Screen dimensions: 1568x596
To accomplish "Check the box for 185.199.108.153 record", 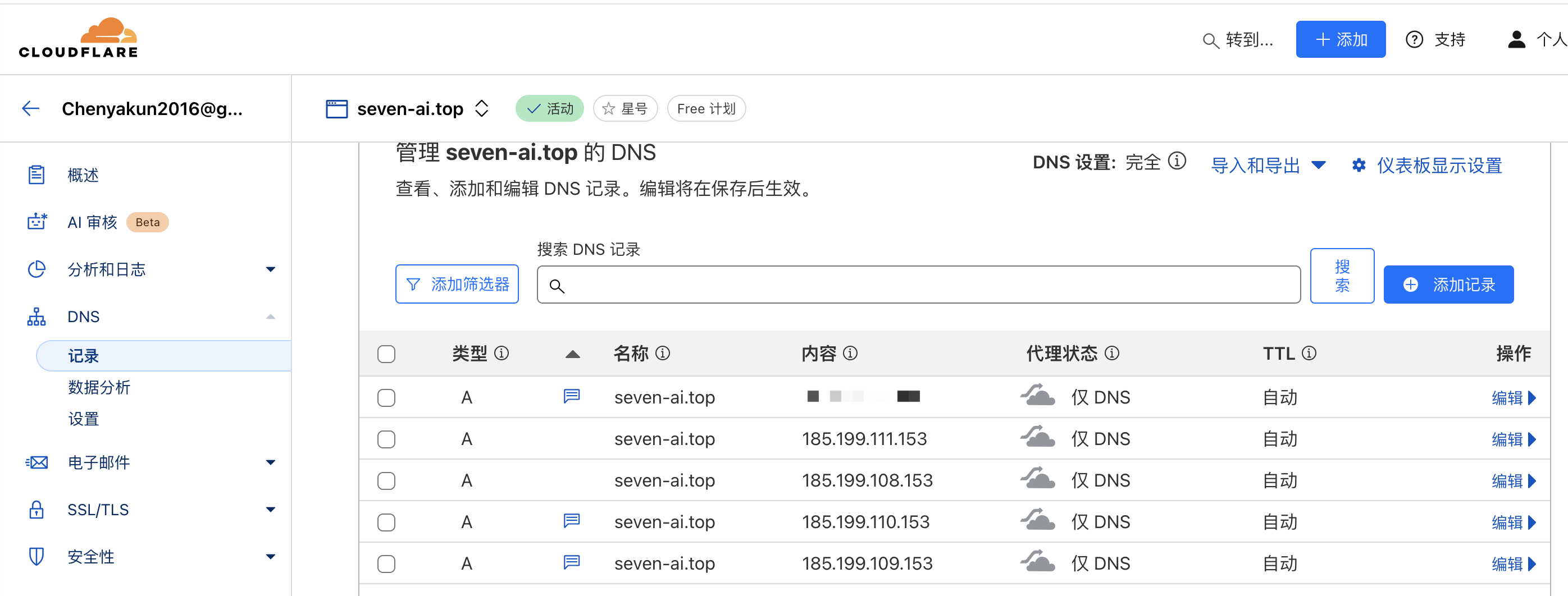I will pos(386,480).
